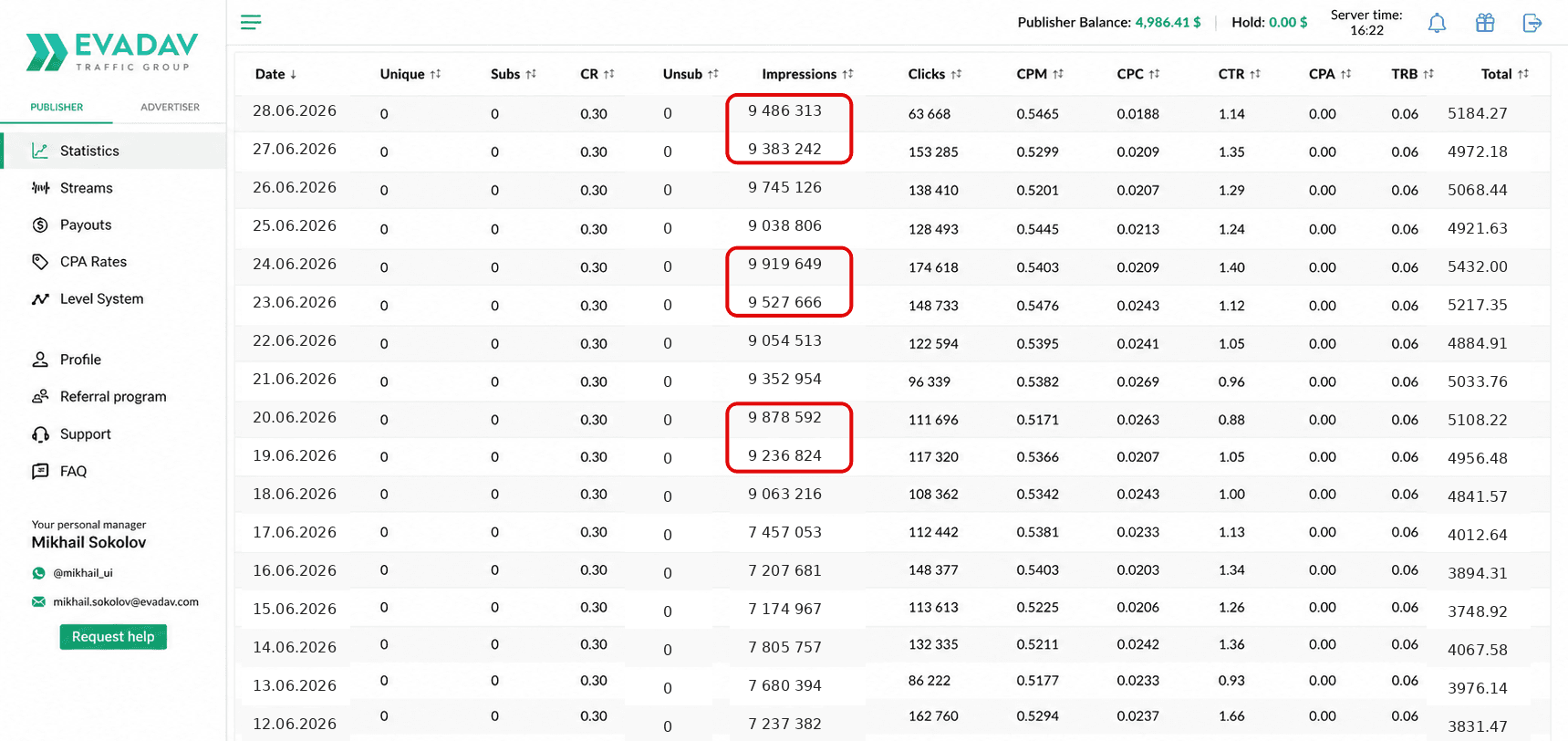Open notifications bell icon
Viewport: 1568px width, 741px height.
click(1437, 23)
